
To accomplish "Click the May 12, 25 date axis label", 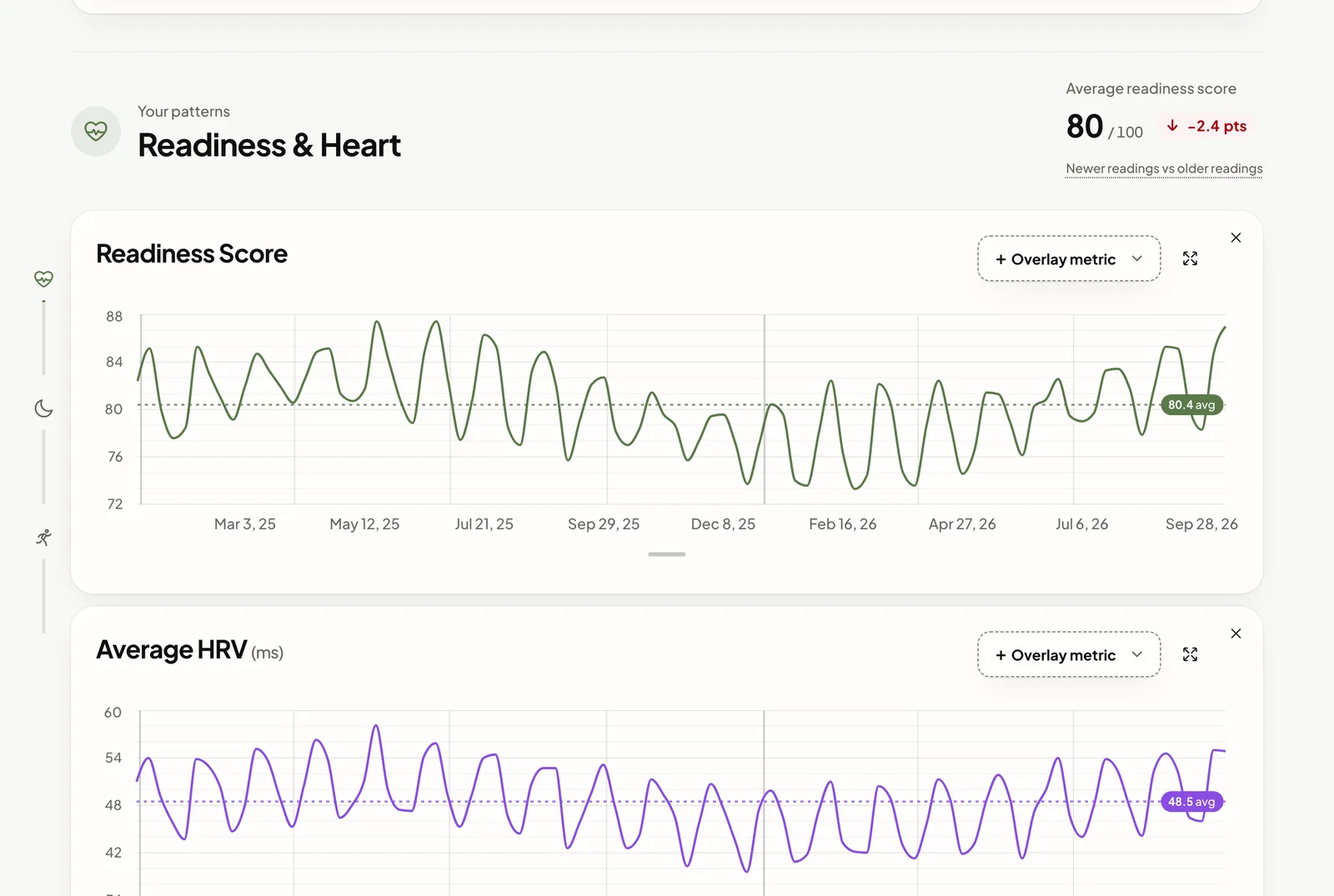I will [x=364, y=524].
